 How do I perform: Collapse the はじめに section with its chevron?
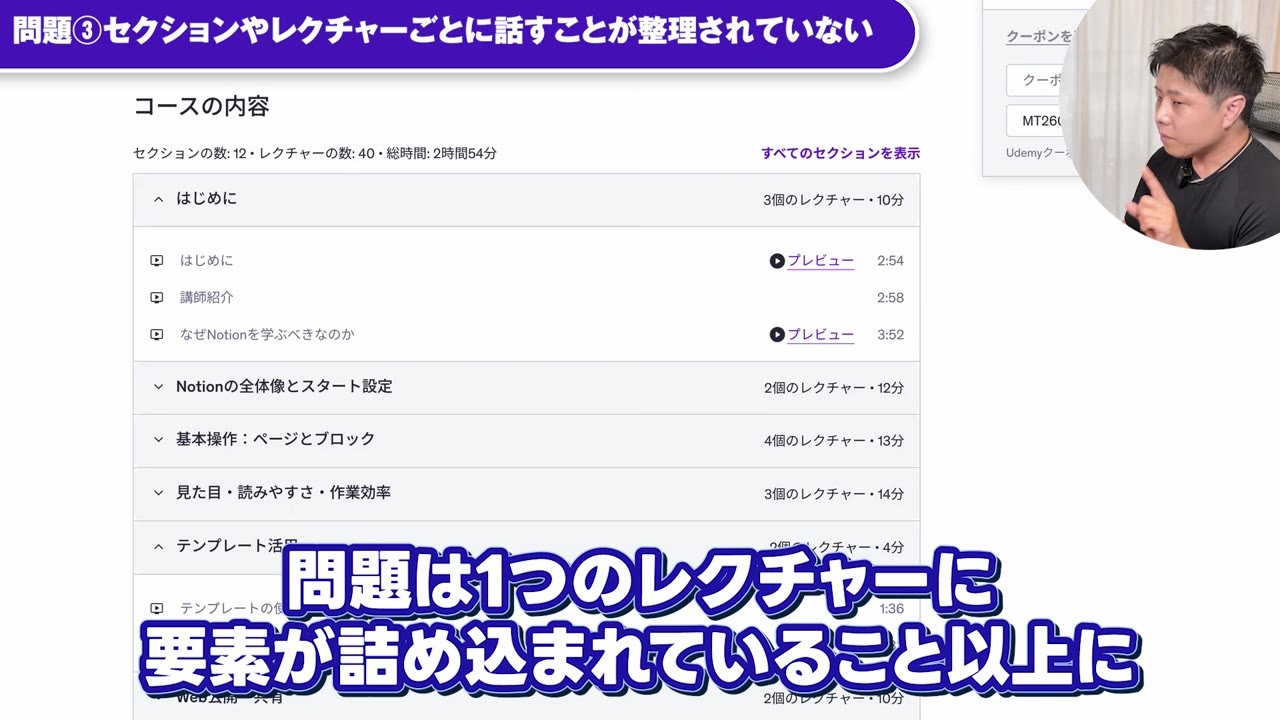tap(158, 200)
